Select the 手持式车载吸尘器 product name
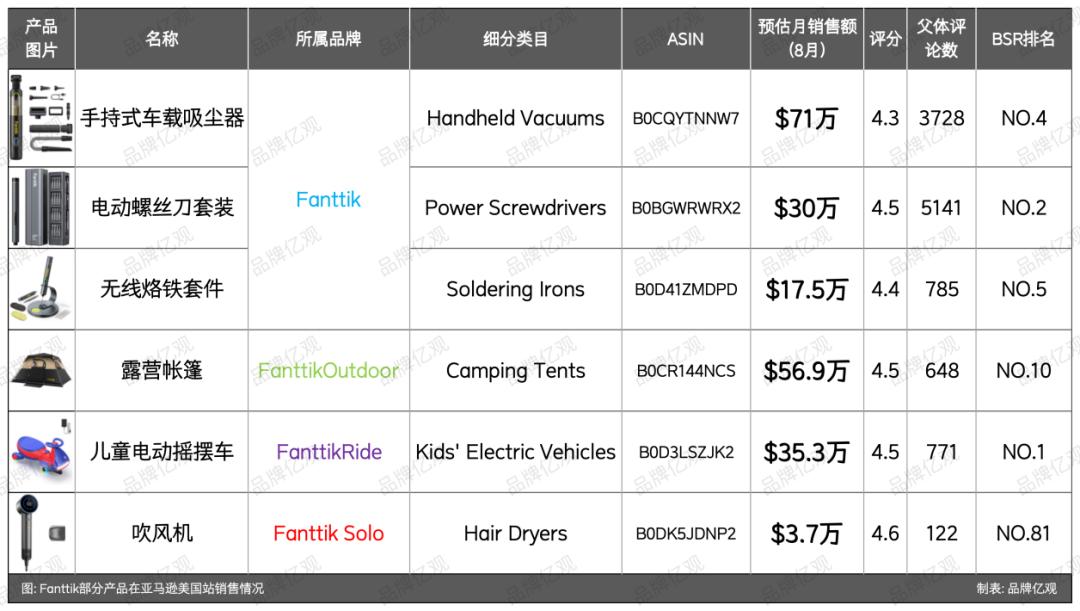The width and height of the screenshot is (1080, 611). (161, 118)
